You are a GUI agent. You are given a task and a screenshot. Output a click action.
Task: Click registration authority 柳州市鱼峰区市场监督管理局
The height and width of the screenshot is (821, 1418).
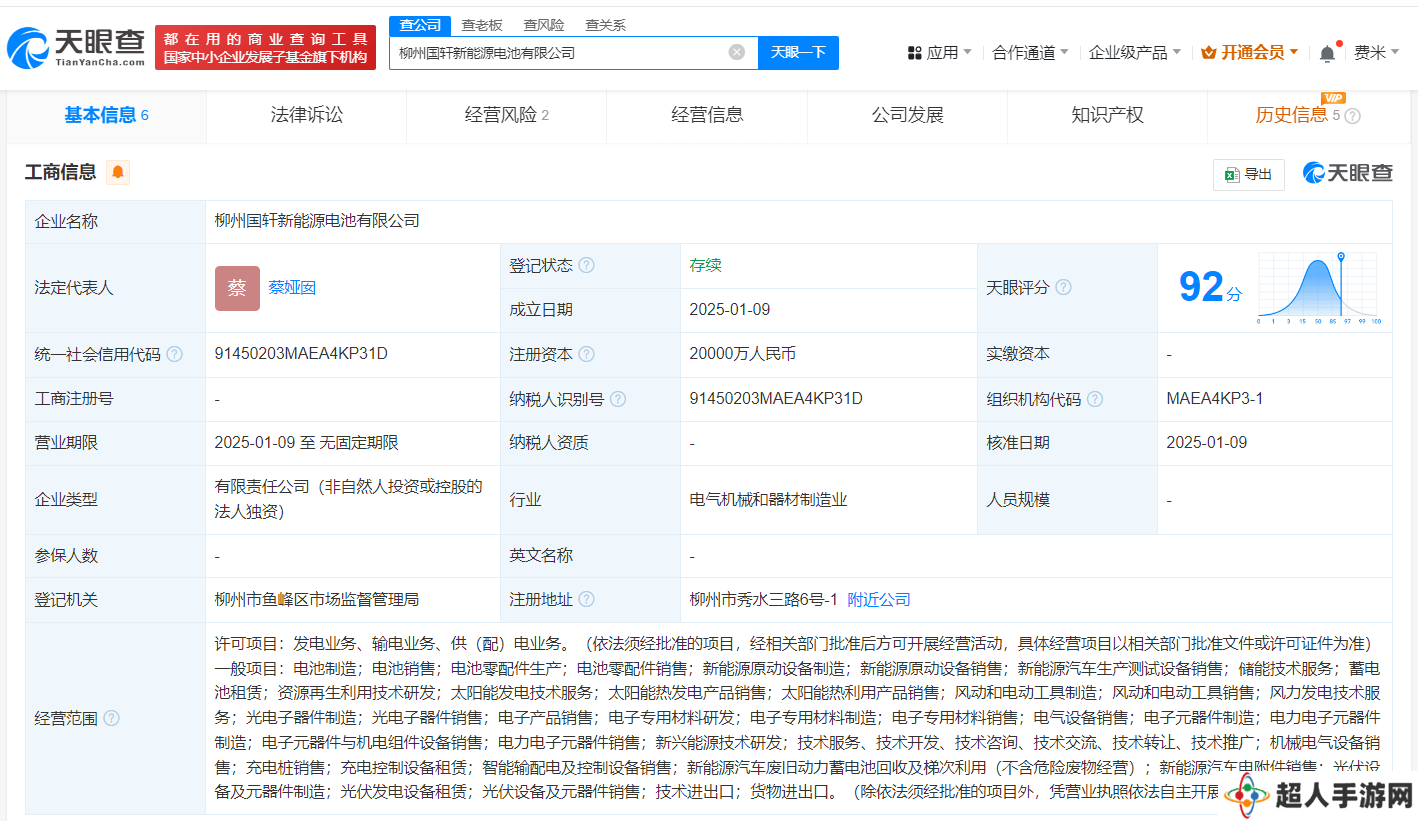[317, 600]
